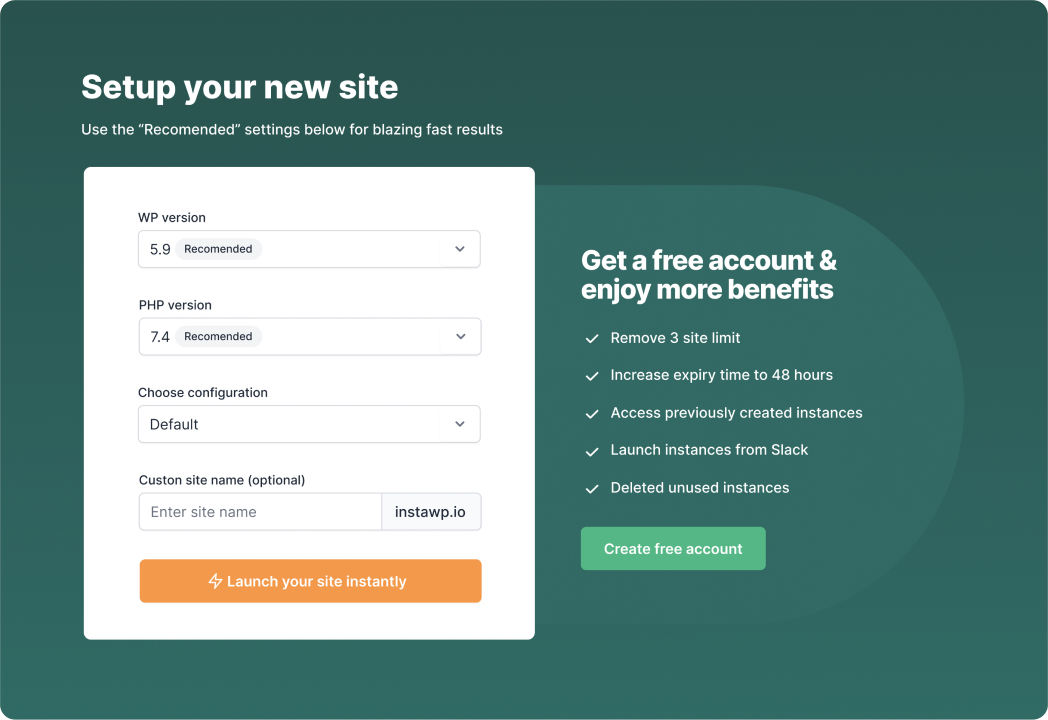The height and width of the screenshot is (720, 1048).
Task: Focus the Enter site name field
Action: pos(260,512)
